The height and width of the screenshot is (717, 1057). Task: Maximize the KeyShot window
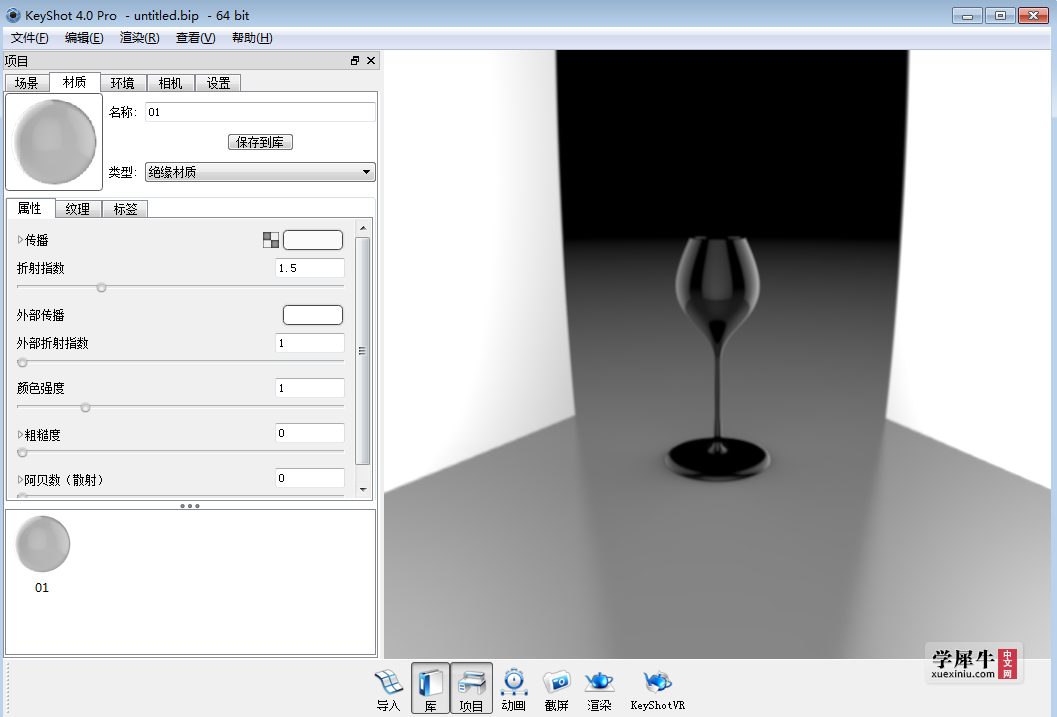(x=1000, y=15)
